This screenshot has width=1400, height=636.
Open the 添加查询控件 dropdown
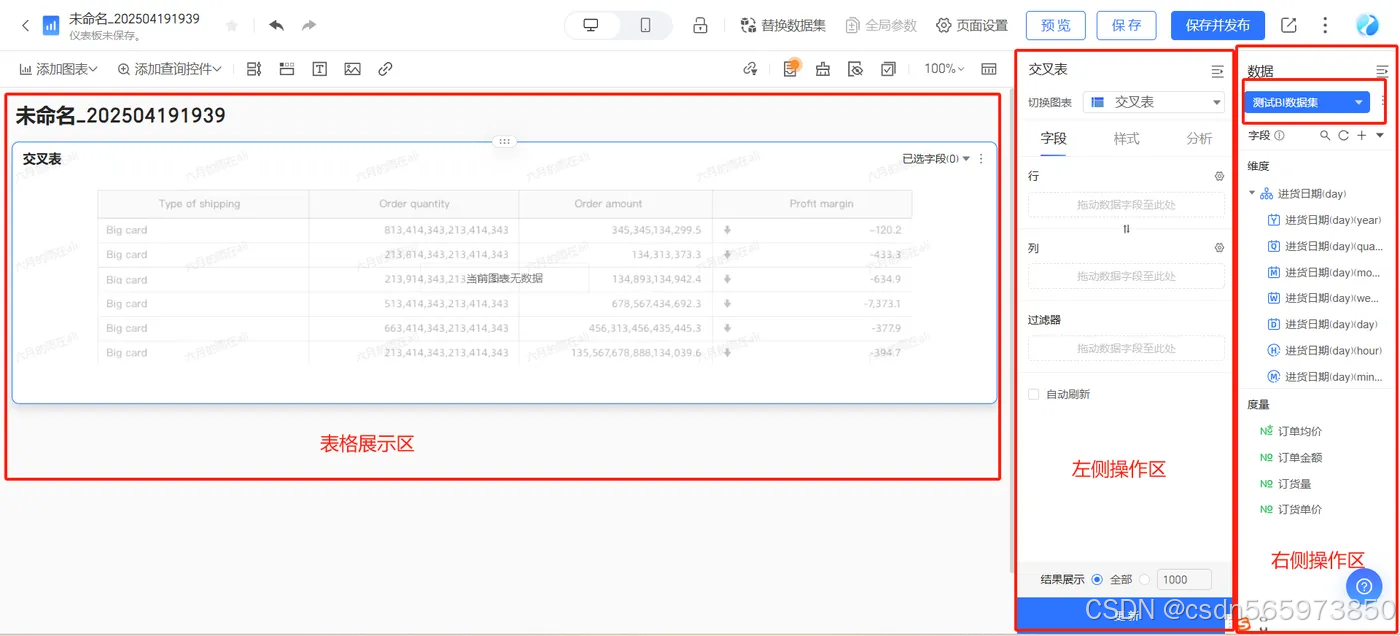pyautogui.click(x=169, y=69)
